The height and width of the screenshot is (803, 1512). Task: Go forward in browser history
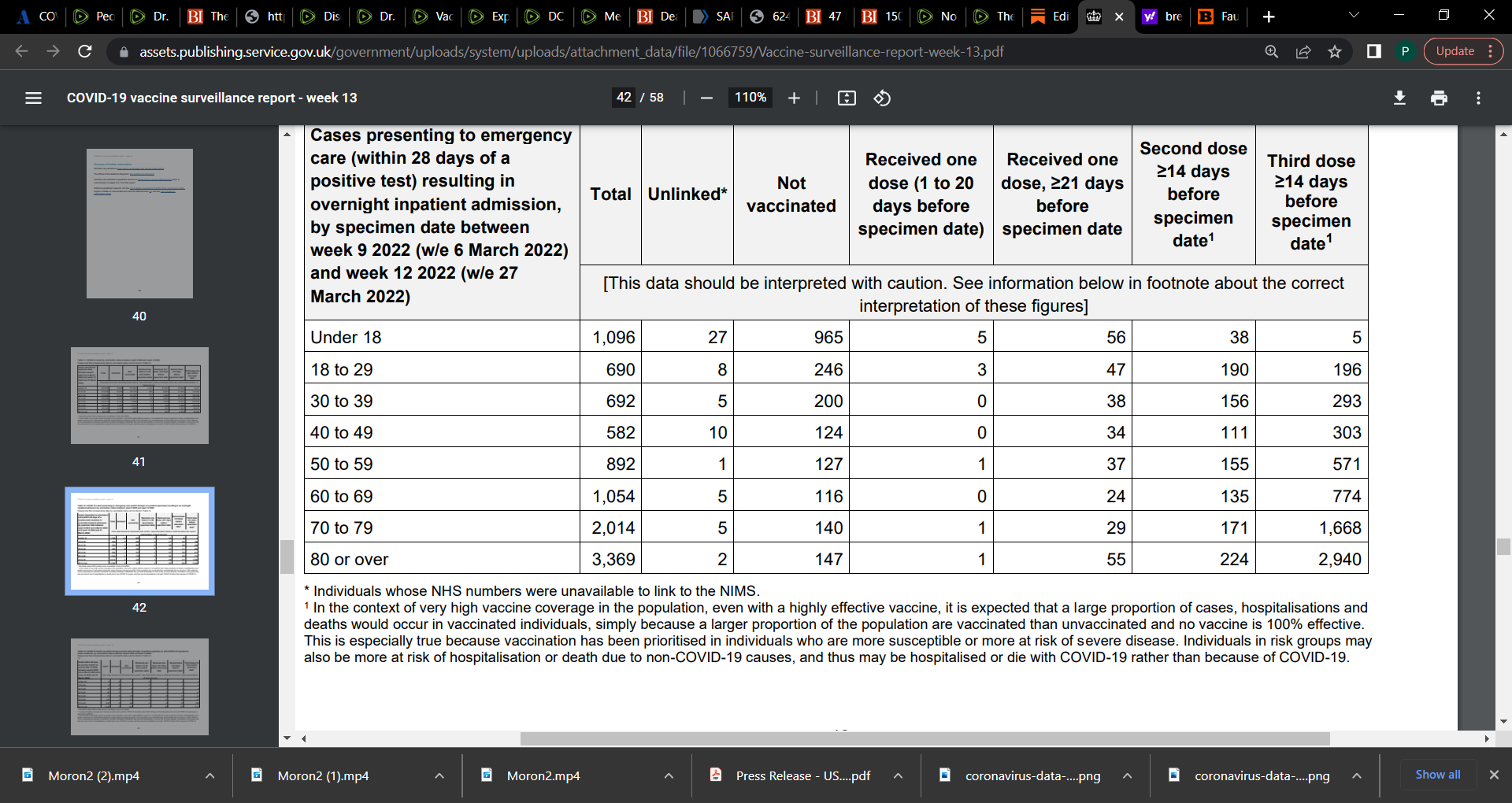pos(53,51)
